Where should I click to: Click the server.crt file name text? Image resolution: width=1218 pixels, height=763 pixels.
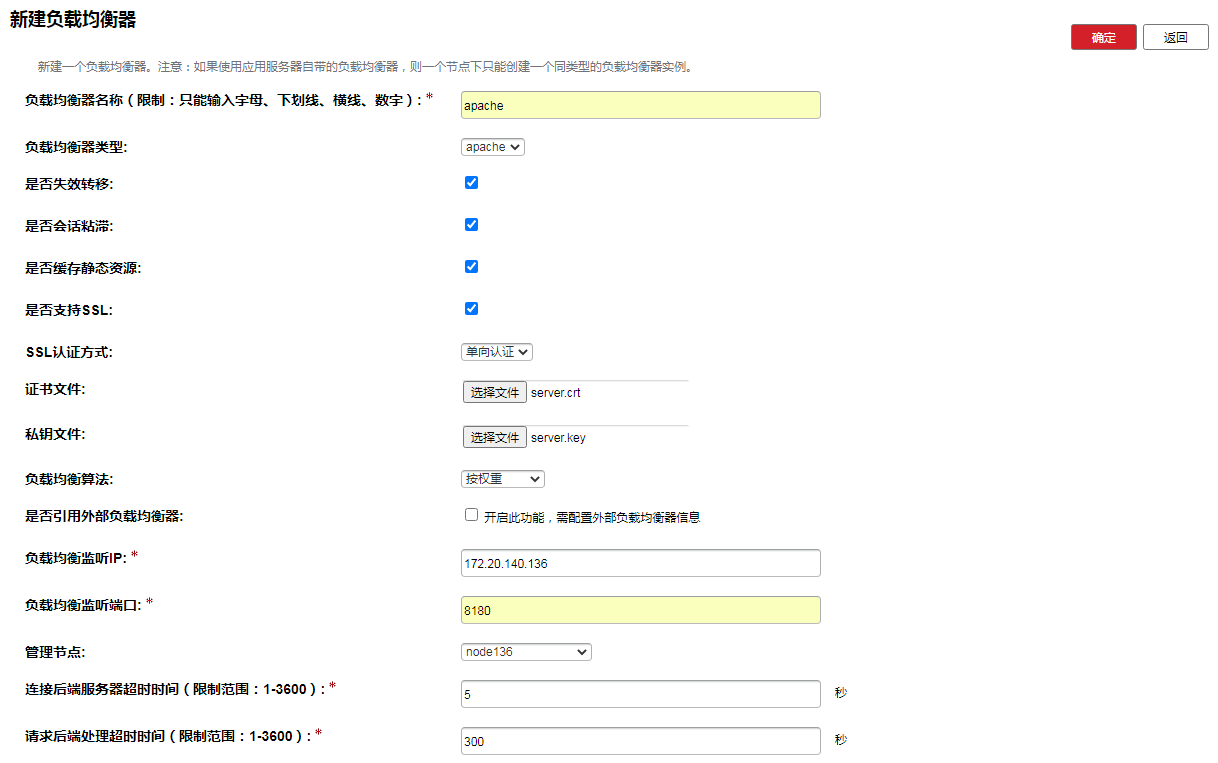[x=556, y=393]
